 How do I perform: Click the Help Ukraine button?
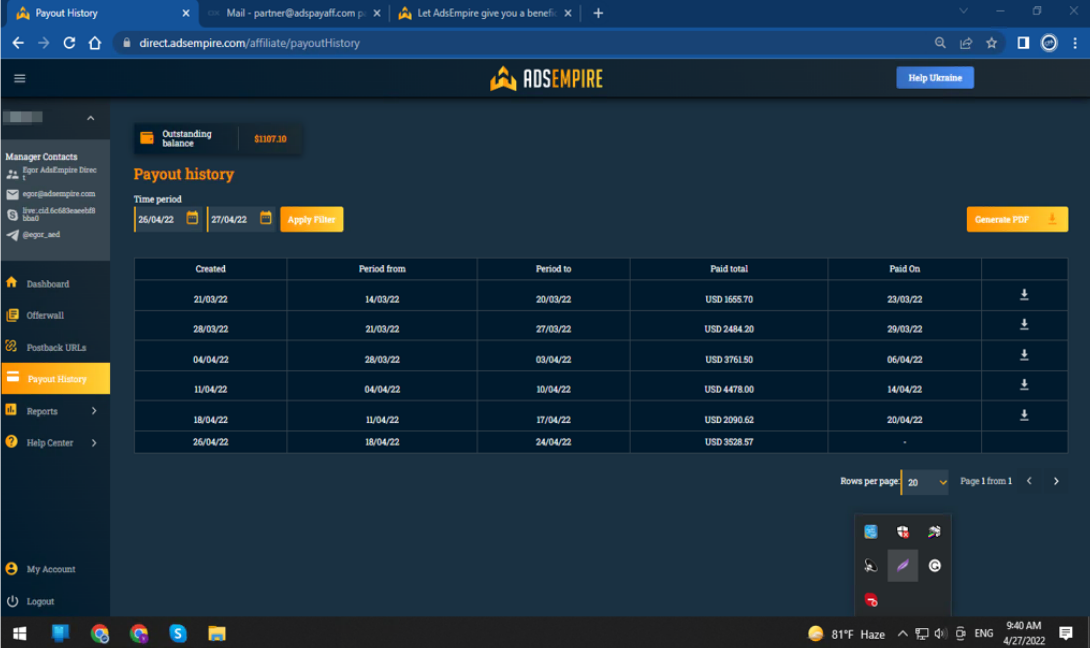[933, 77]
